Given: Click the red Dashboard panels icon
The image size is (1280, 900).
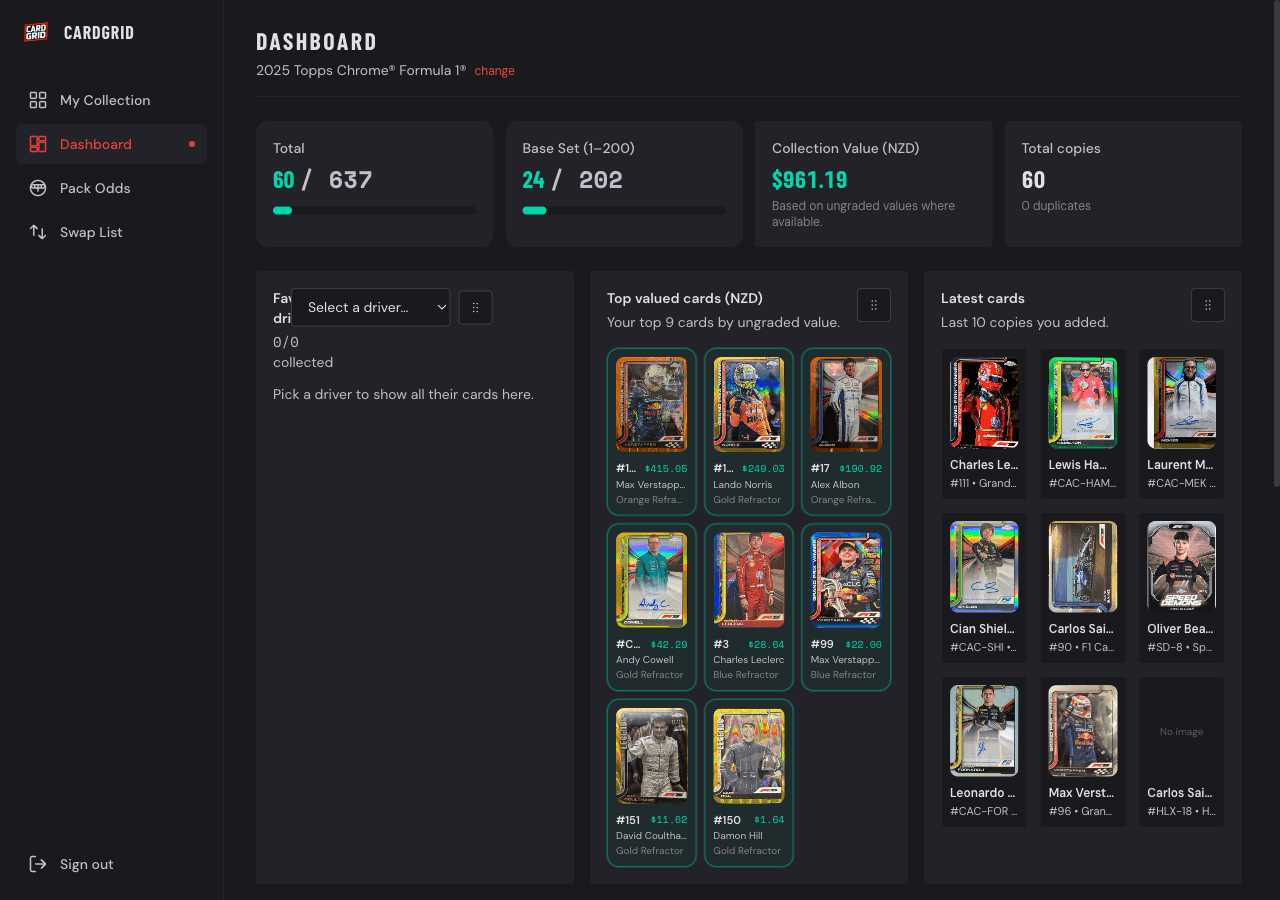Looking at the screenshot, I should (38, 144).
